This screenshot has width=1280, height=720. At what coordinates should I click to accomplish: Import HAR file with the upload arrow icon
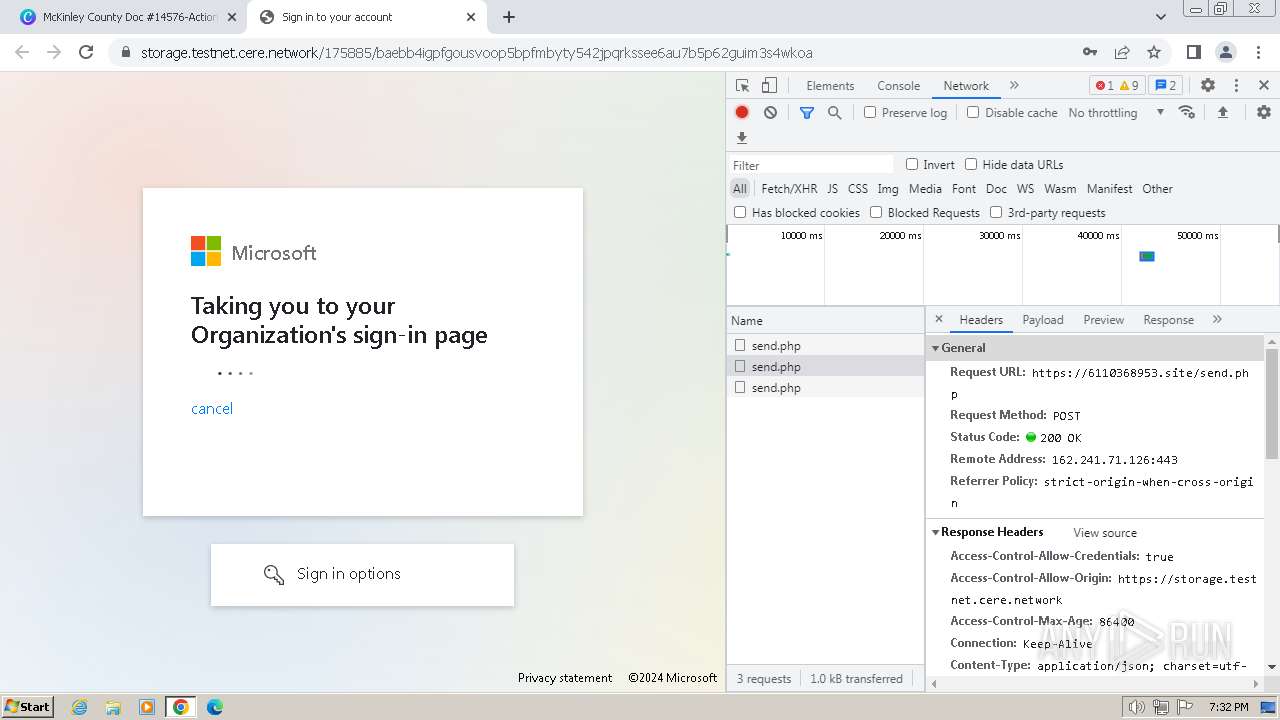1222,113
